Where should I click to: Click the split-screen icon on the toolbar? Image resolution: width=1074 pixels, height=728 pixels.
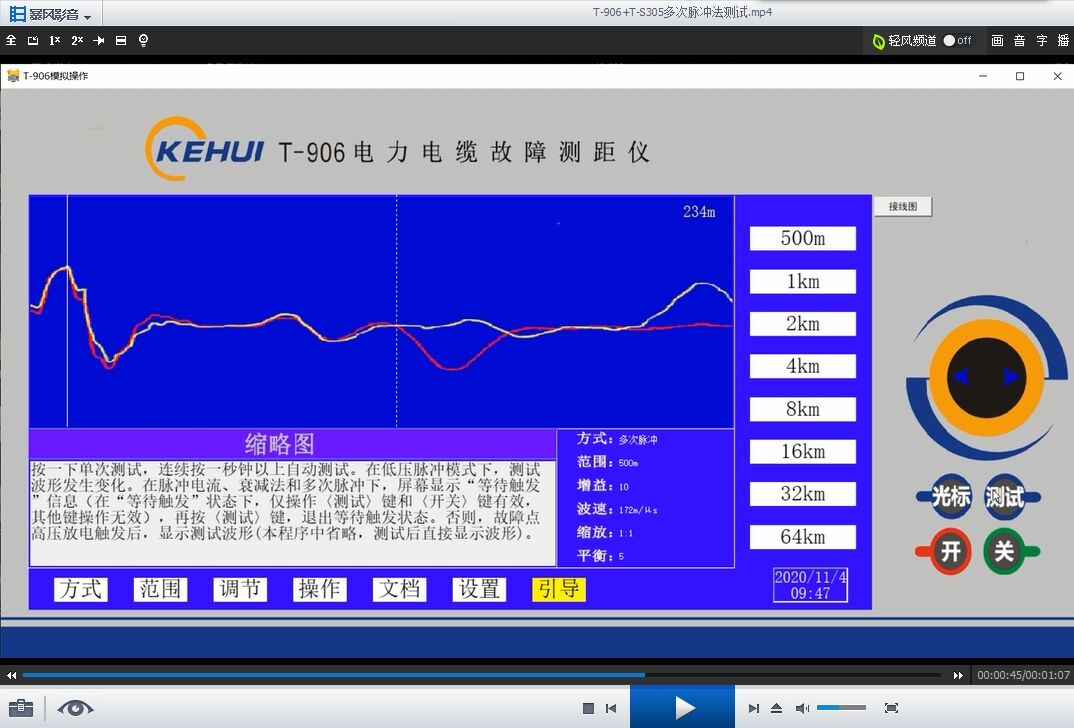click(x=121, y=41)
